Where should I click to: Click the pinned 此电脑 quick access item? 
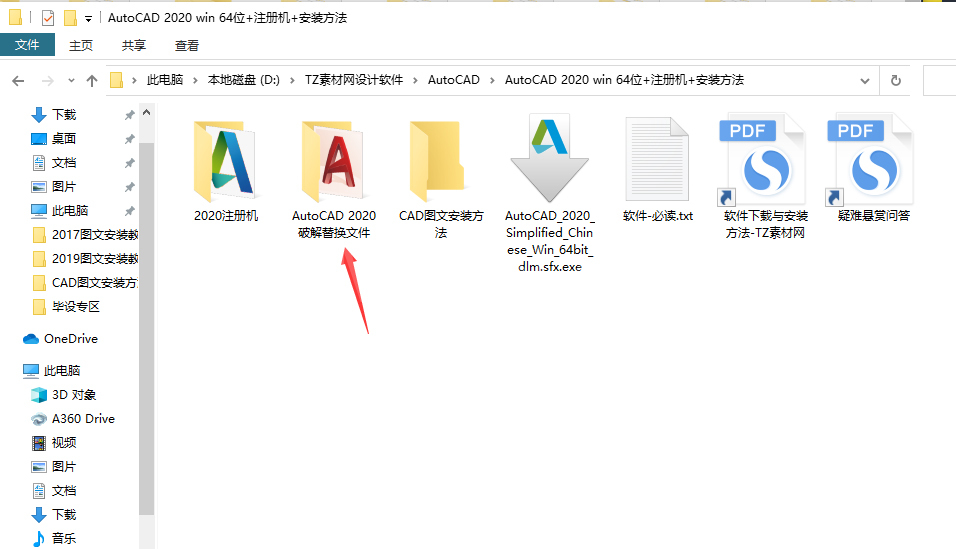point(70,210)
